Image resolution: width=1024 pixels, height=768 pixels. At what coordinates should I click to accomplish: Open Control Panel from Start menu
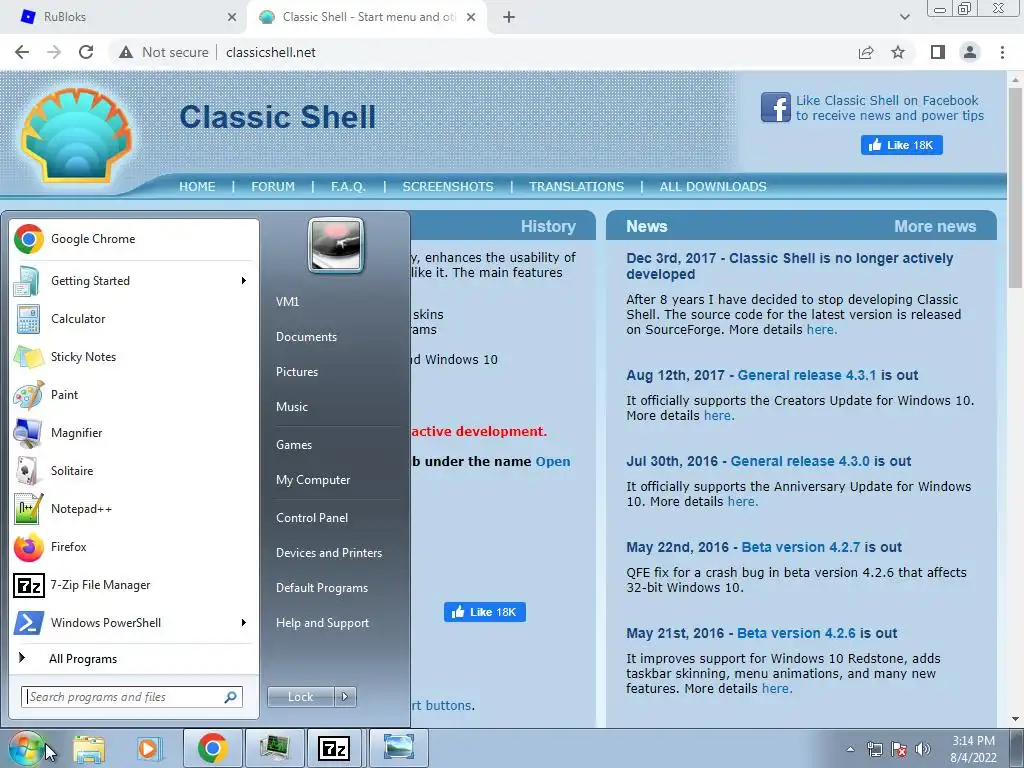(312, 518)
